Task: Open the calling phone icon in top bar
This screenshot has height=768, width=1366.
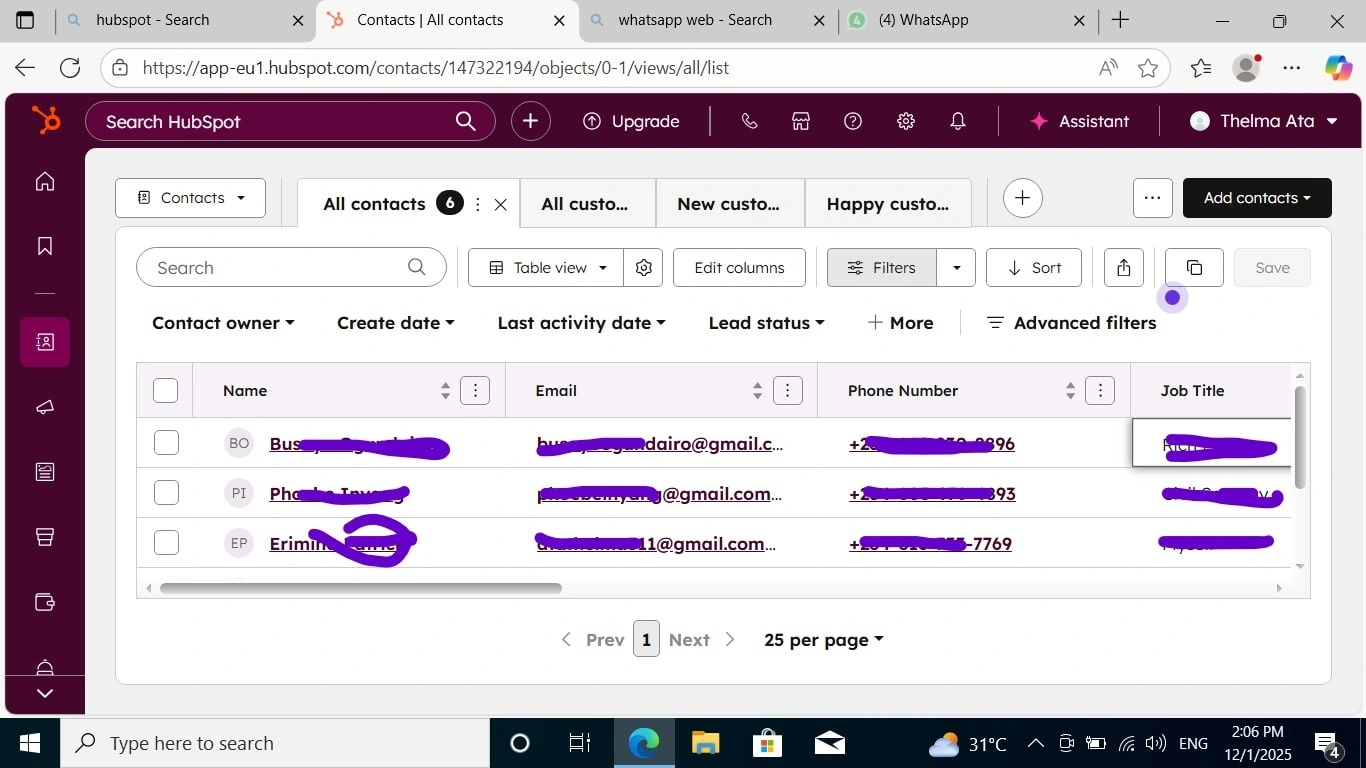Action: point(749,121)
